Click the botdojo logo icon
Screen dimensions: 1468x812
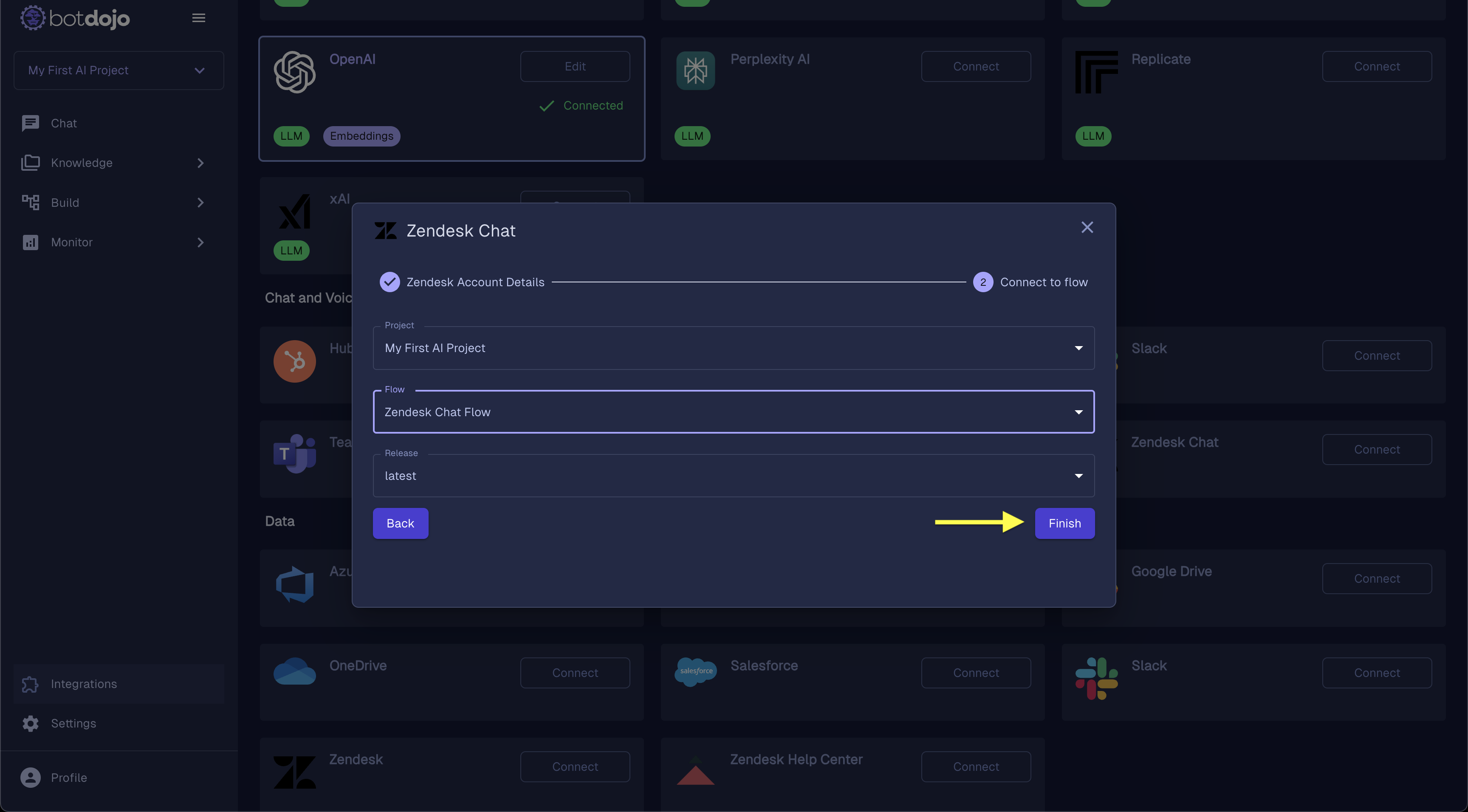click(32, 18)
